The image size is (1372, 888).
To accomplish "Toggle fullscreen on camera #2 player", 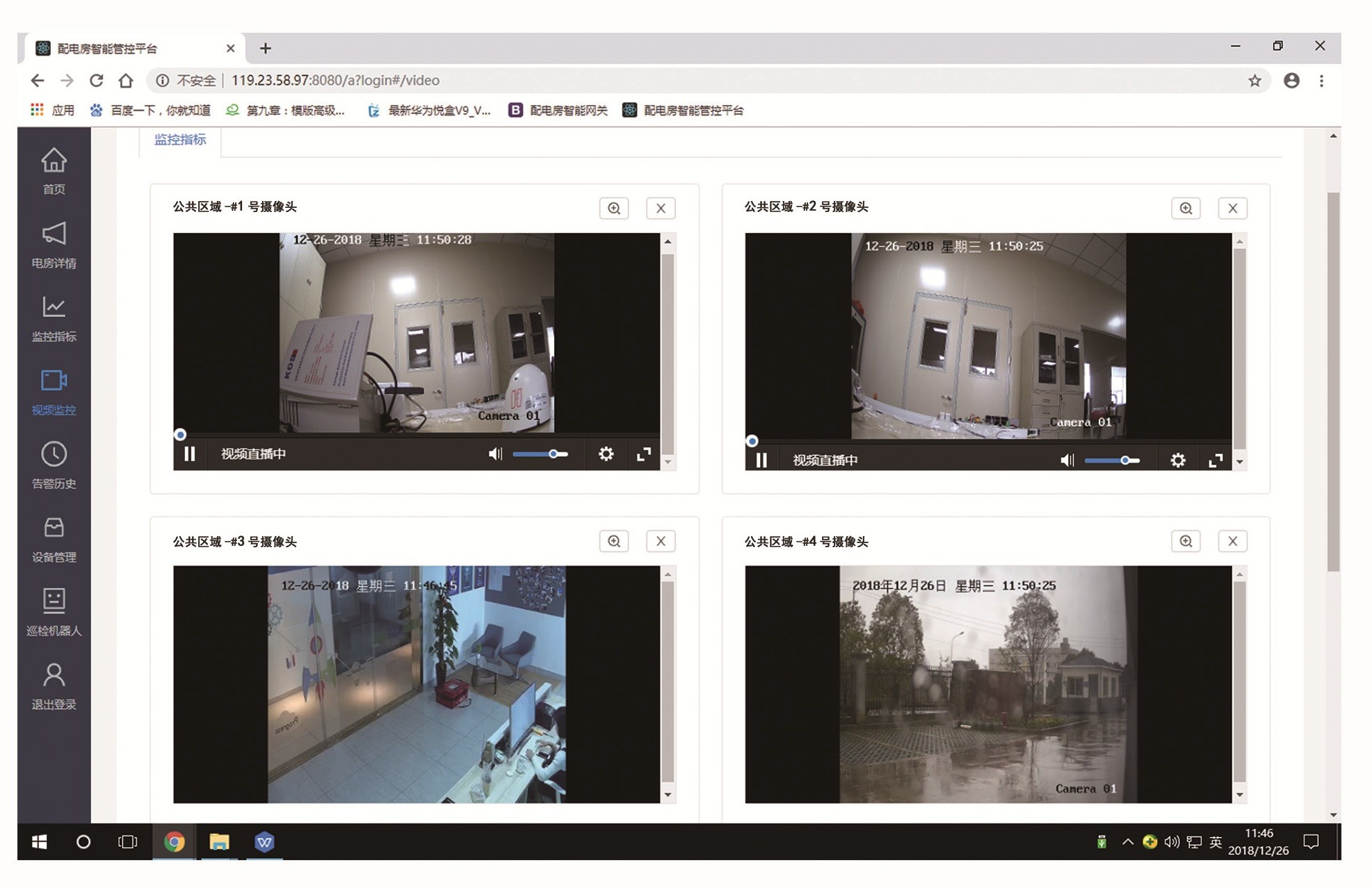I will (1216, 460).
